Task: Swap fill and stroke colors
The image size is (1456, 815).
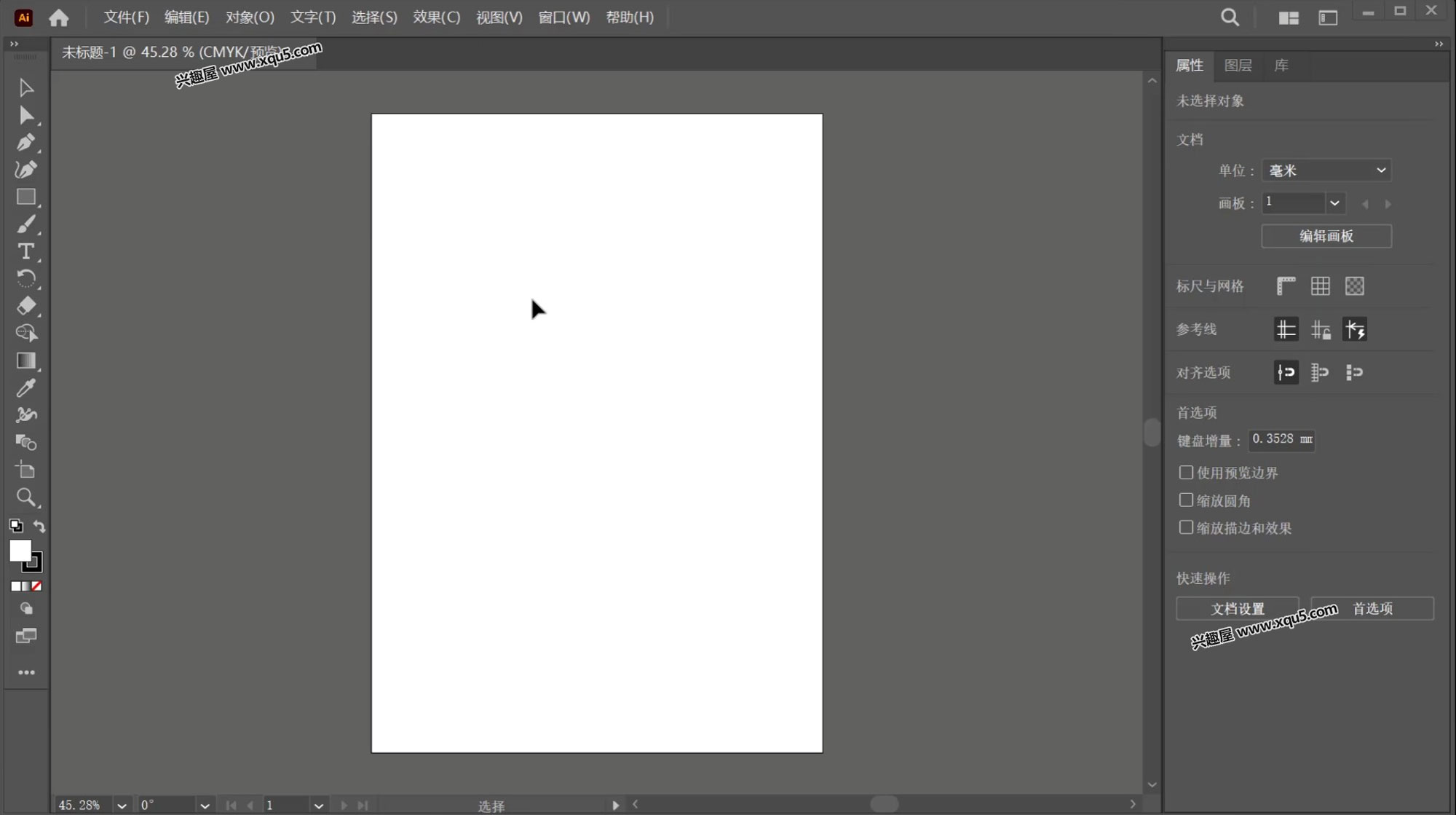Action: point(39,525)
